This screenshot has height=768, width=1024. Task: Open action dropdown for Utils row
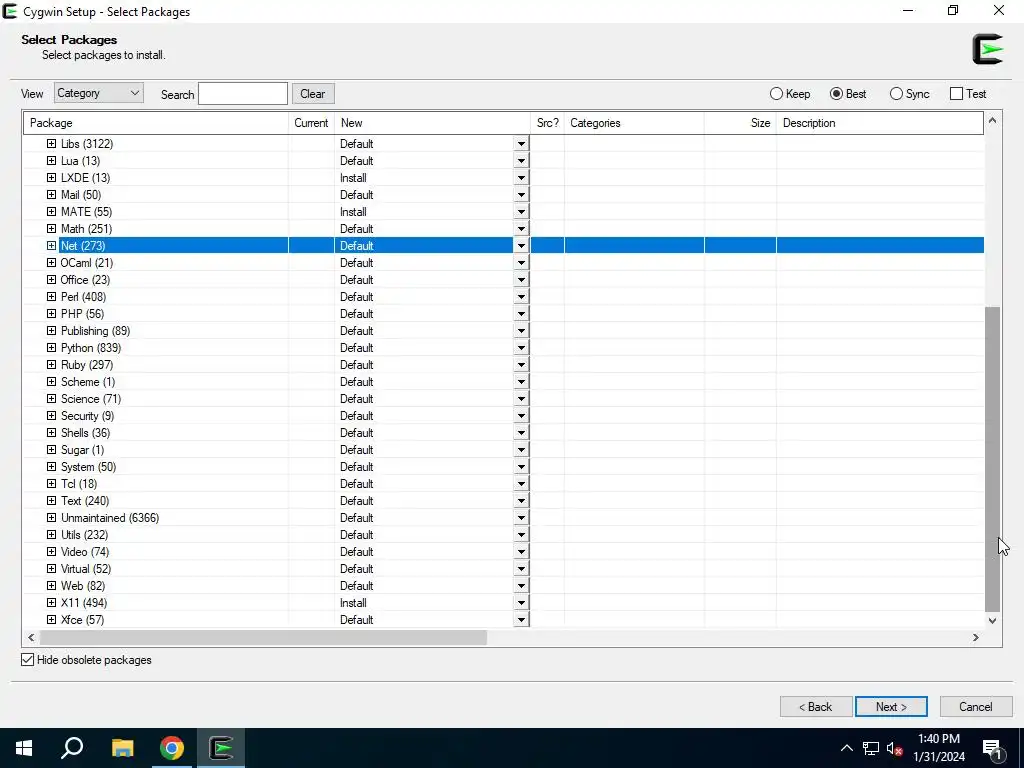[x=521, y=535]
